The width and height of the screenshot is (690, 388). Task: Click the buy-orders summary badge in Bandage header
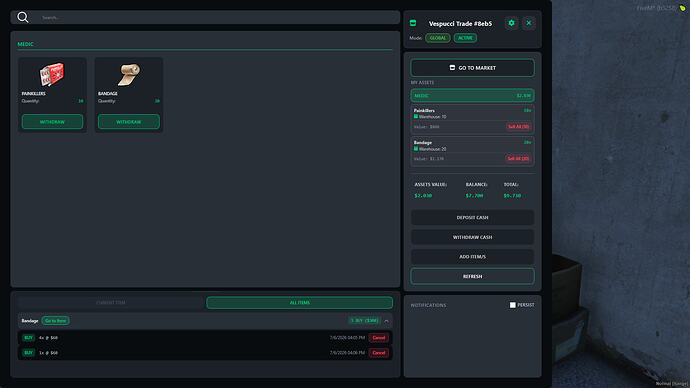[364, 321]
